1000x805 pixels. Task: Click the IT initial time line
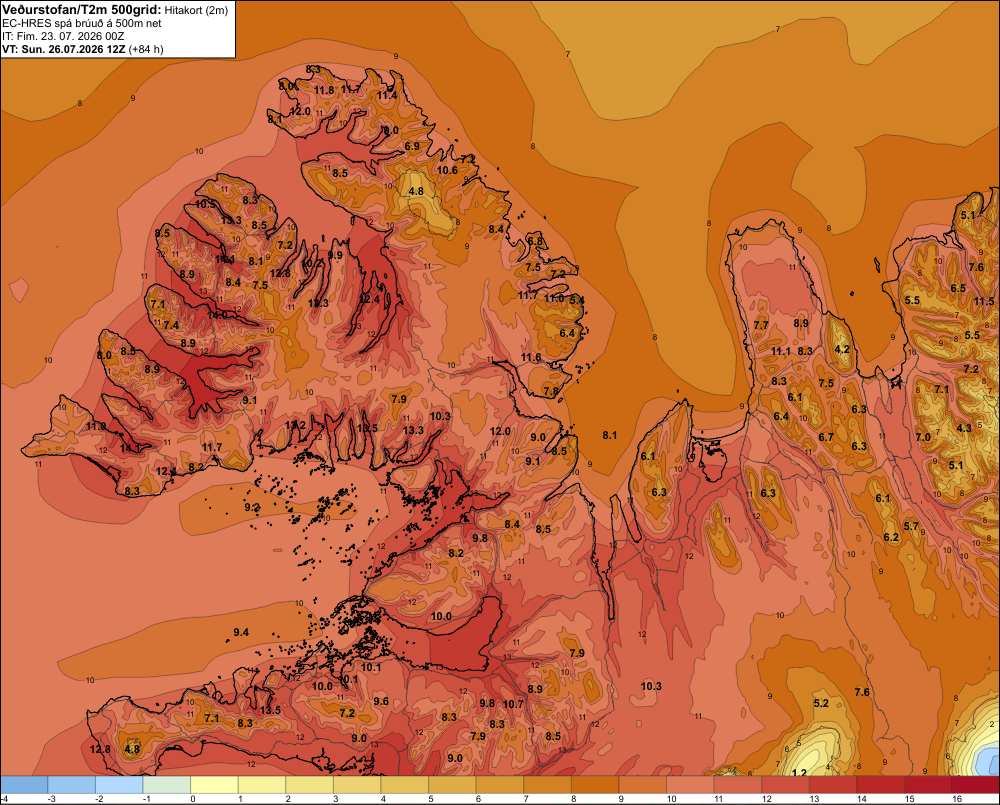(62, 36)
